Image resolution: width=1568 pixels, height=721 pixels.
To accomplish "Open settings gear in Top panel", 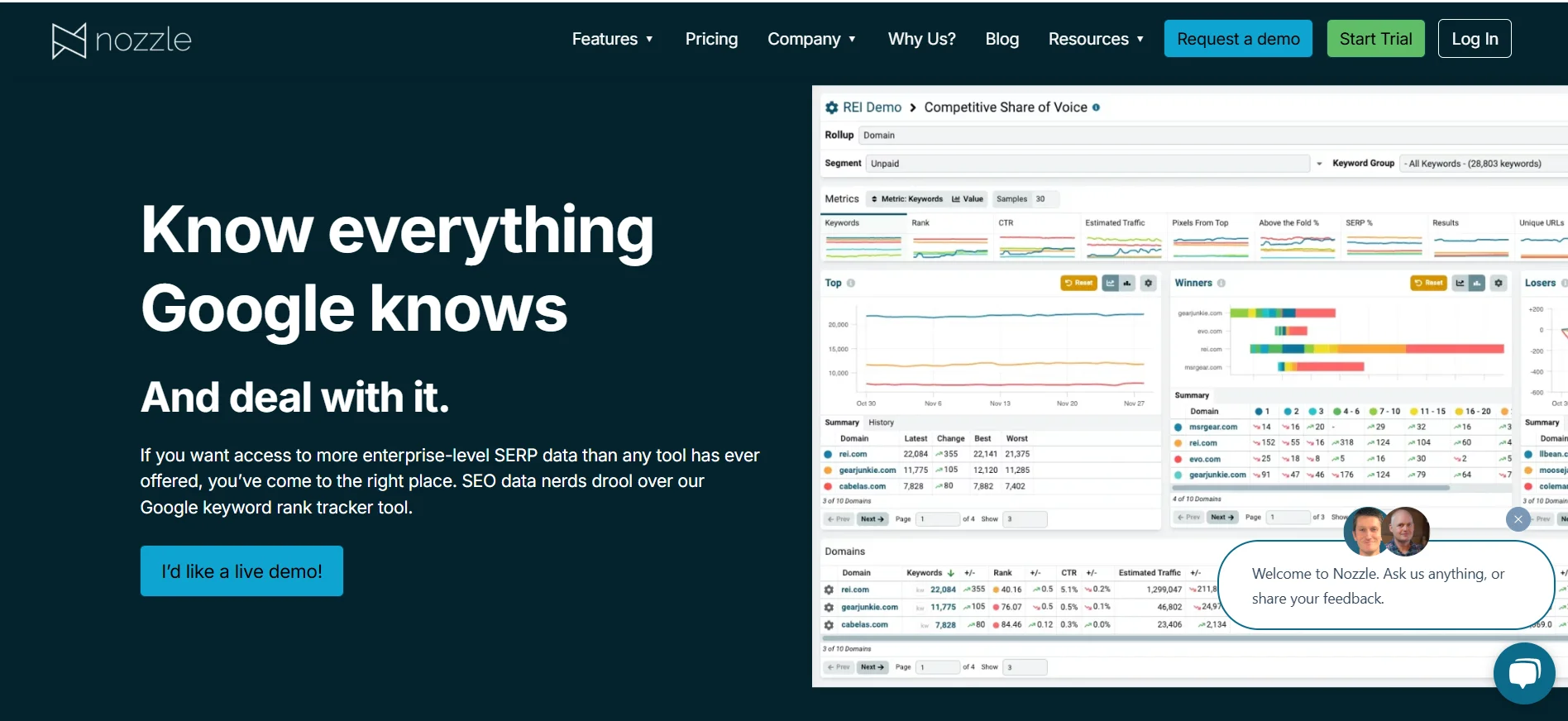I will tap(1148, 283).
